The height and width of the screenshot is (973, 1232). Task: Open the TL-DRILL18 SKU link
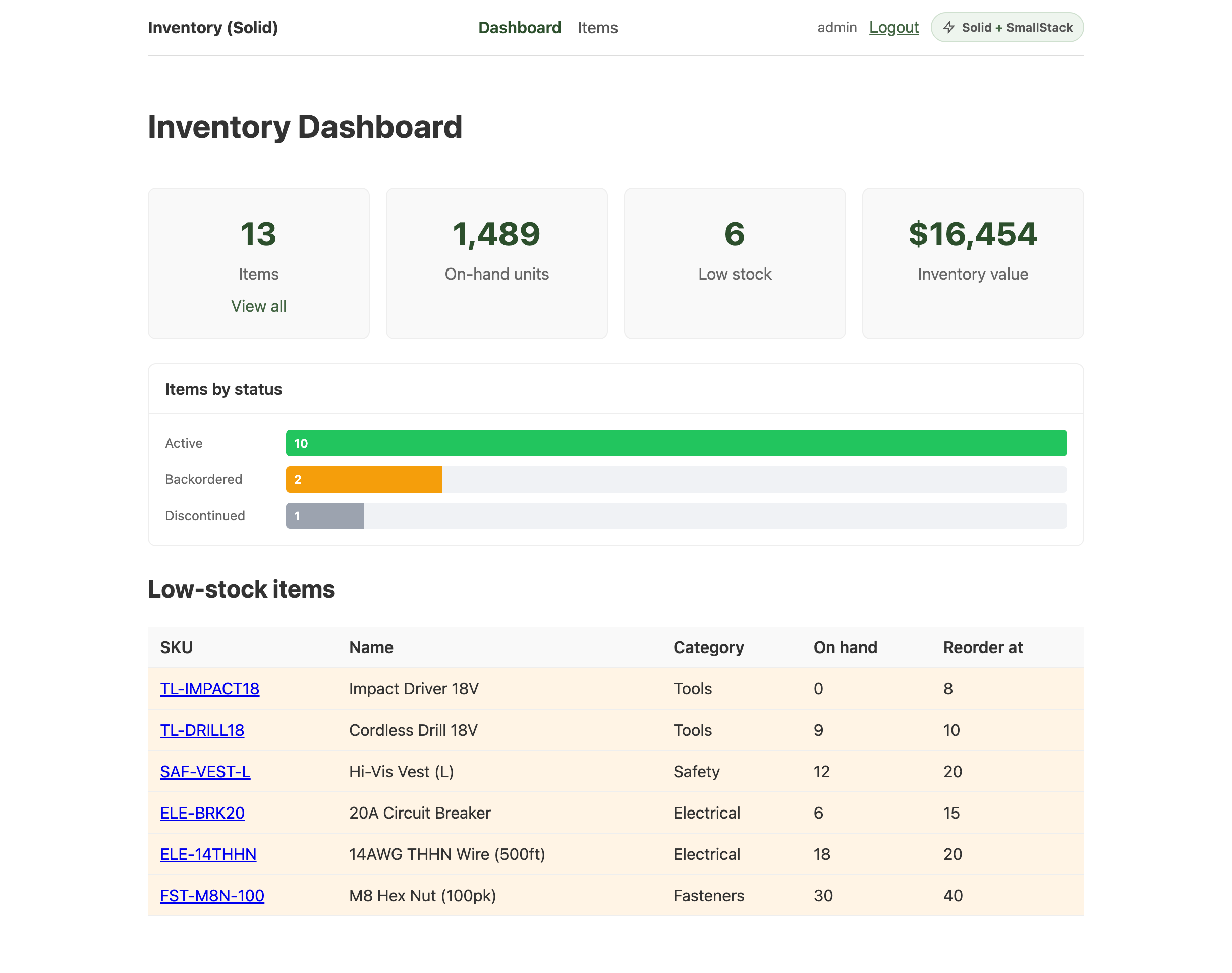click(202, 730)
